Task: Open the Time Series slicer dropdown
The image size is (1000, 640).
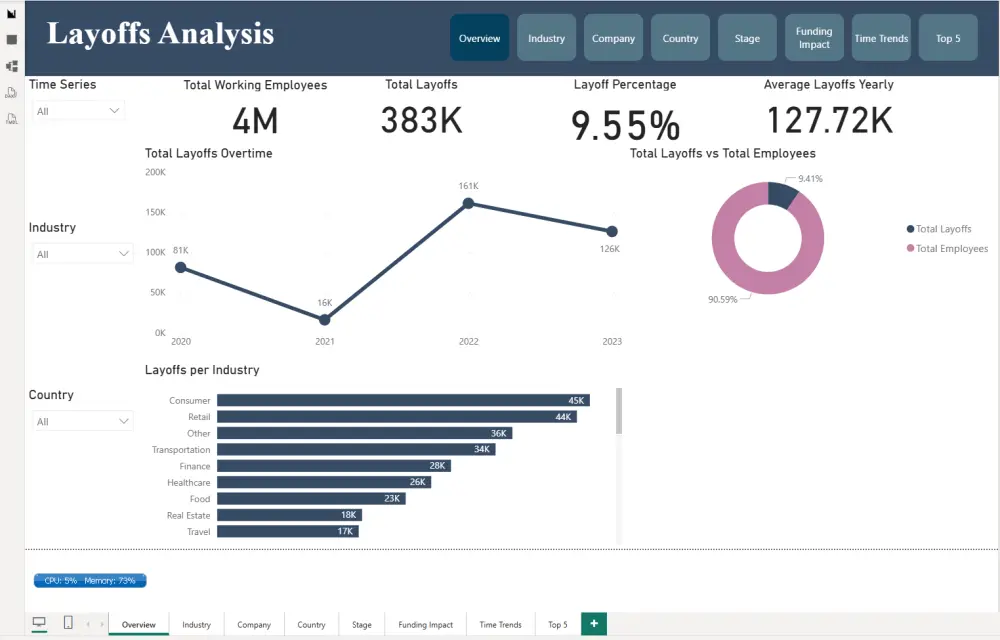Action: pos(113,110)
